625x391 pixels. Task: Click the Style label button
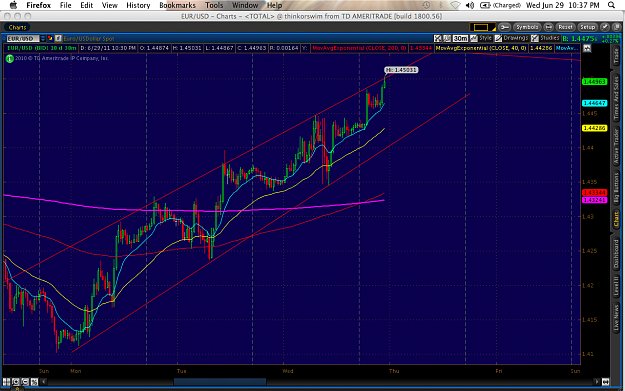[x=485, y=38]
